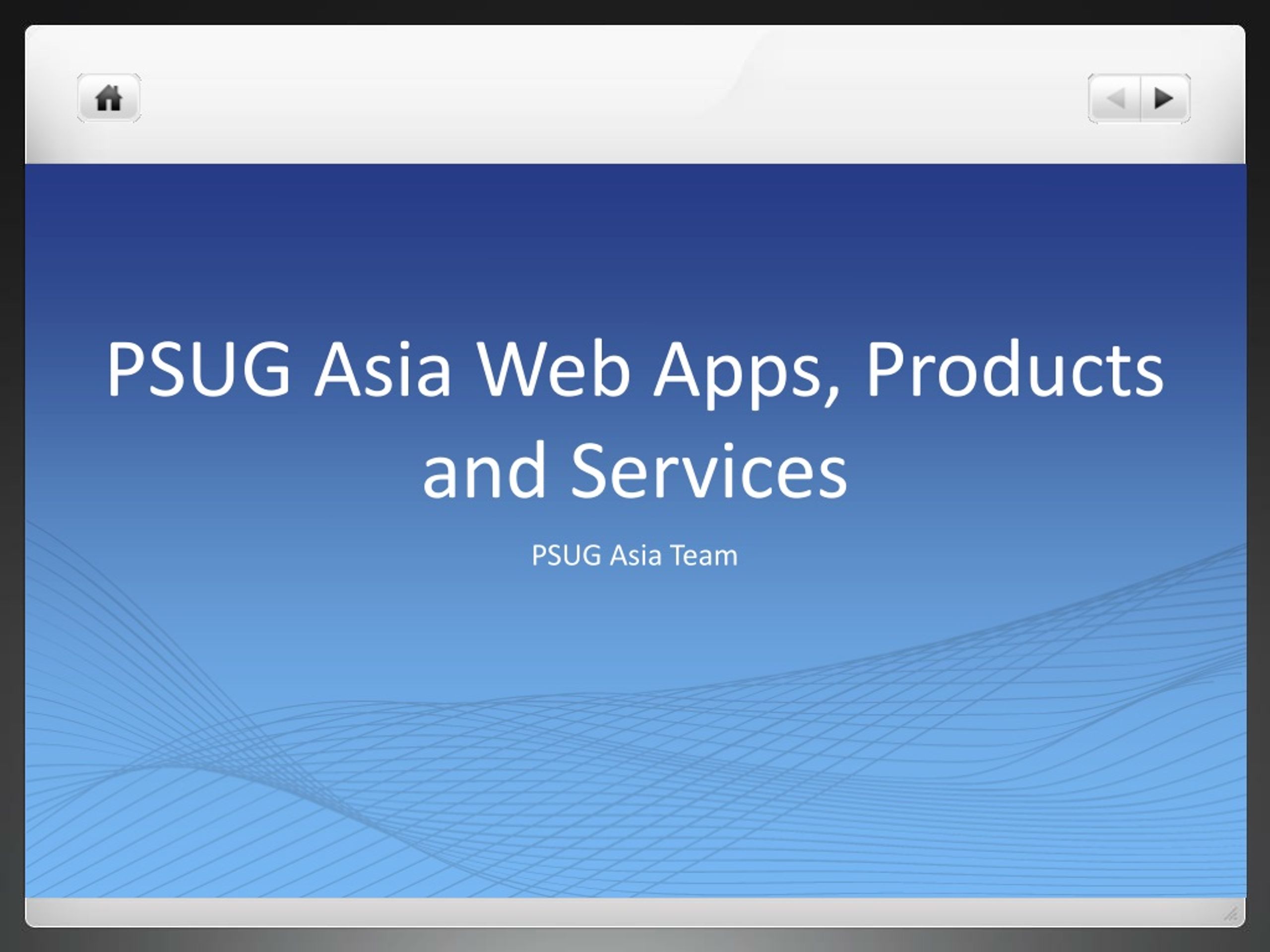
Task: Go to the home slide via house icon
Action: click(x=109, y=98)
